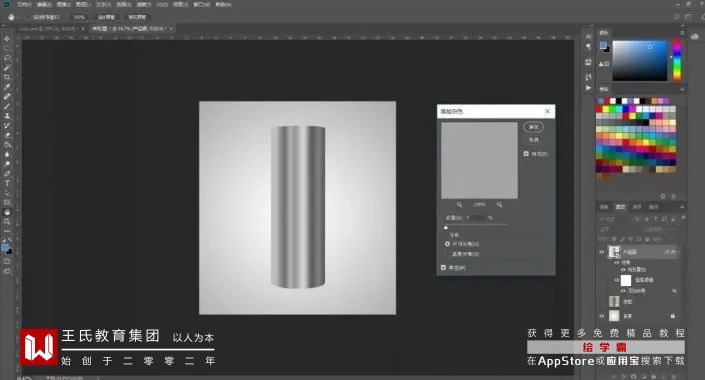Choose Gaussian distribution radio button
The width and height of the screenshot is (705, 380).
click(447, 254)
